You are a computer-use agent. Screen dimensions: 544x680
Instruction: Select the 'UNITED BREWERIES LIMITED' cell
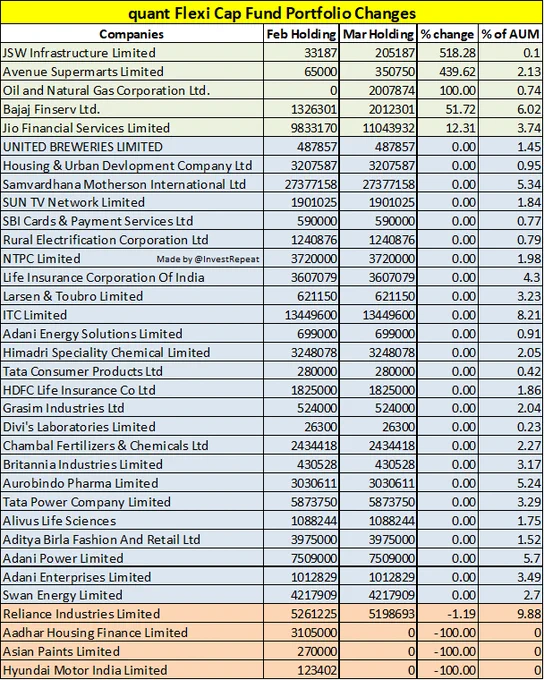coord(132,147)
